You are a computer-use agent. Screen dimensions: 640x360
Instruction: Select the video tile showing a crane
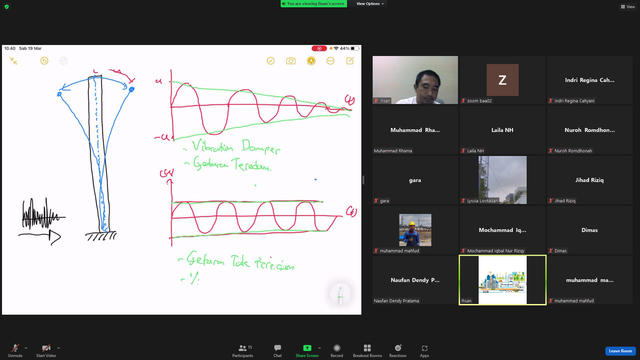(x=502, y=180)
